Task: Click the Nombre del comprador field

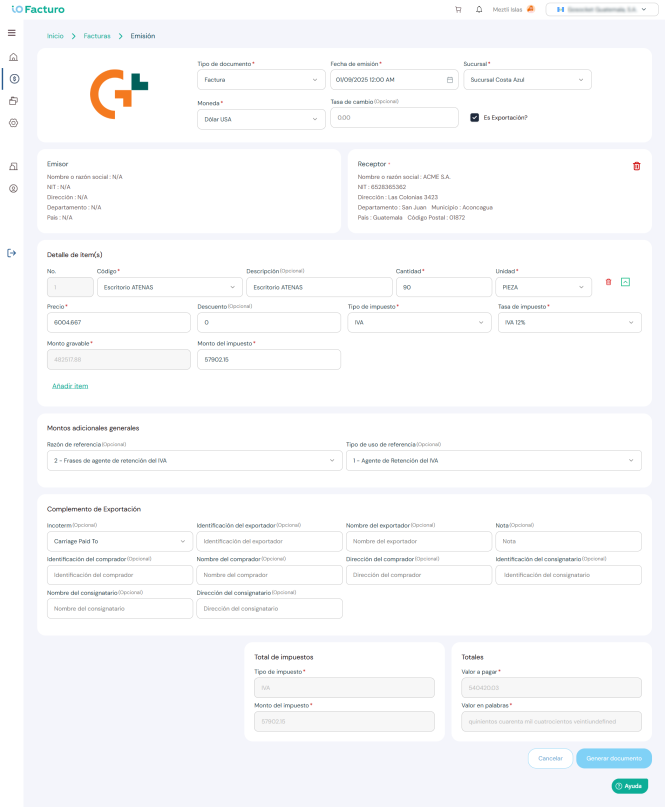Action: tap(269, 575)
